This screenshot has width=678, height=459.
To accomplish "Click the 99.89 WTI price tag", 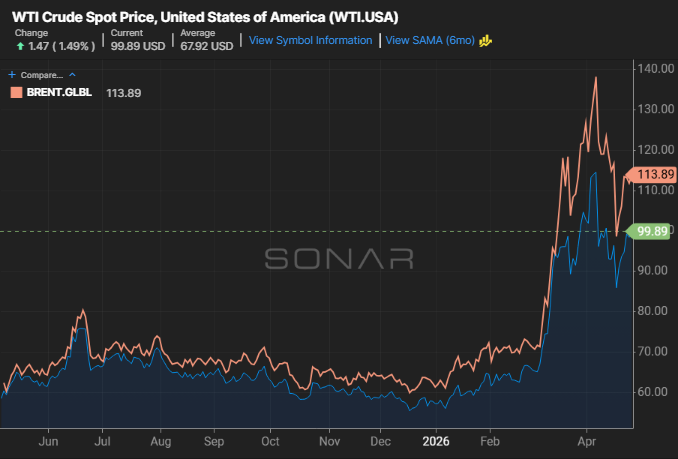I will pos(649,231).
